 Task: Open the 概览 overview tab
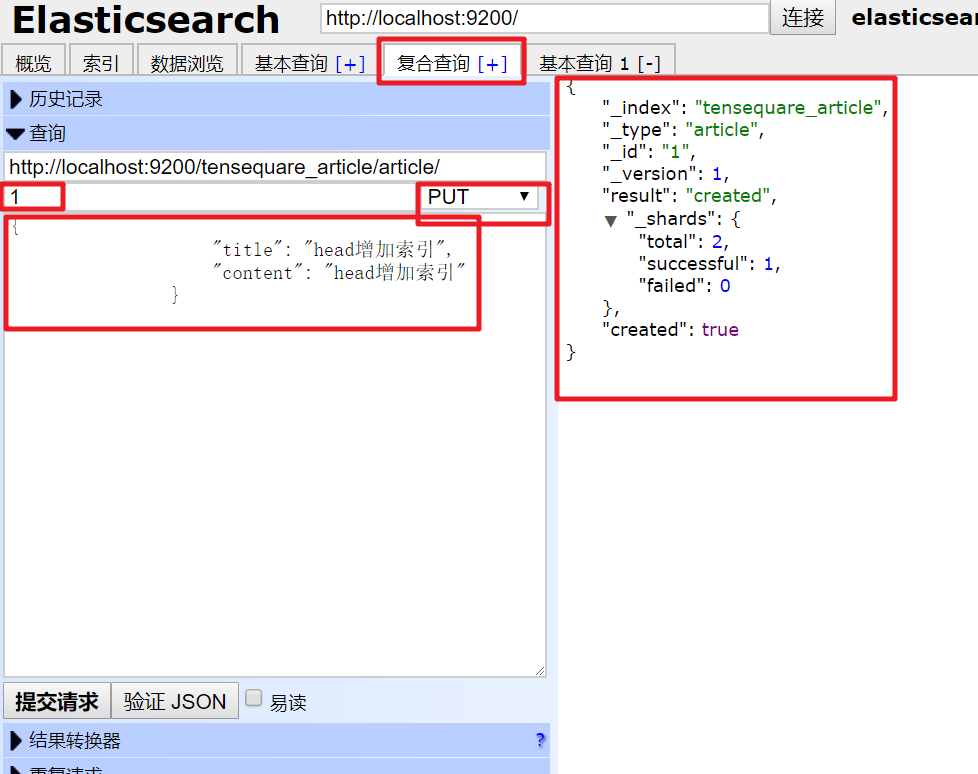[x=33, y=62]
